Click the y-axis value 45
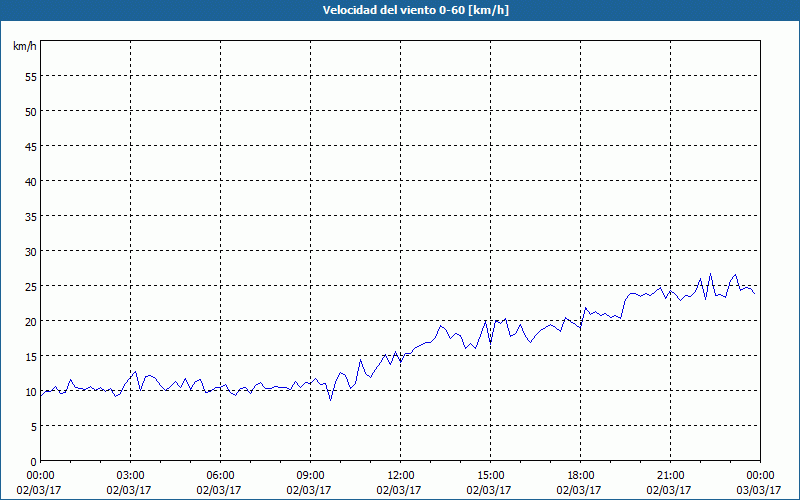800x500 pixels. (x=31, y=146)
